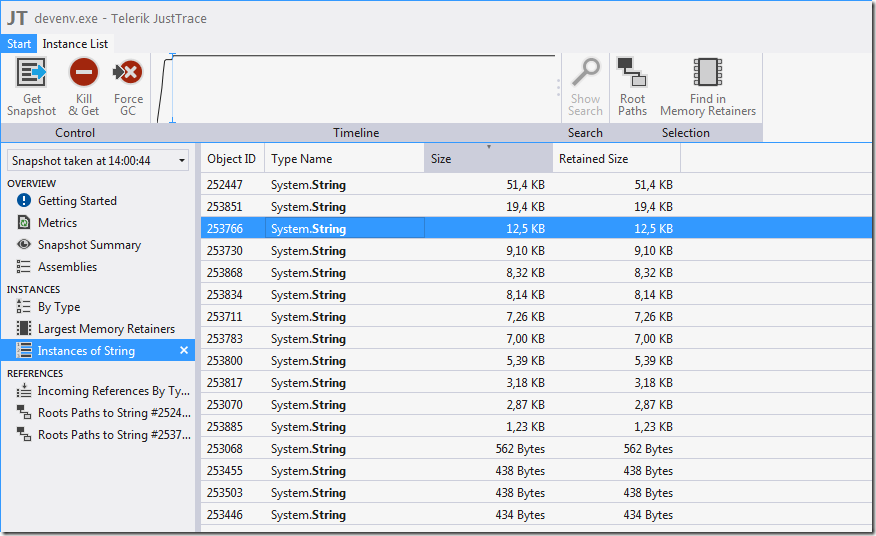
Task: Select row with Object ID 253711
Action: click(536, 316)
